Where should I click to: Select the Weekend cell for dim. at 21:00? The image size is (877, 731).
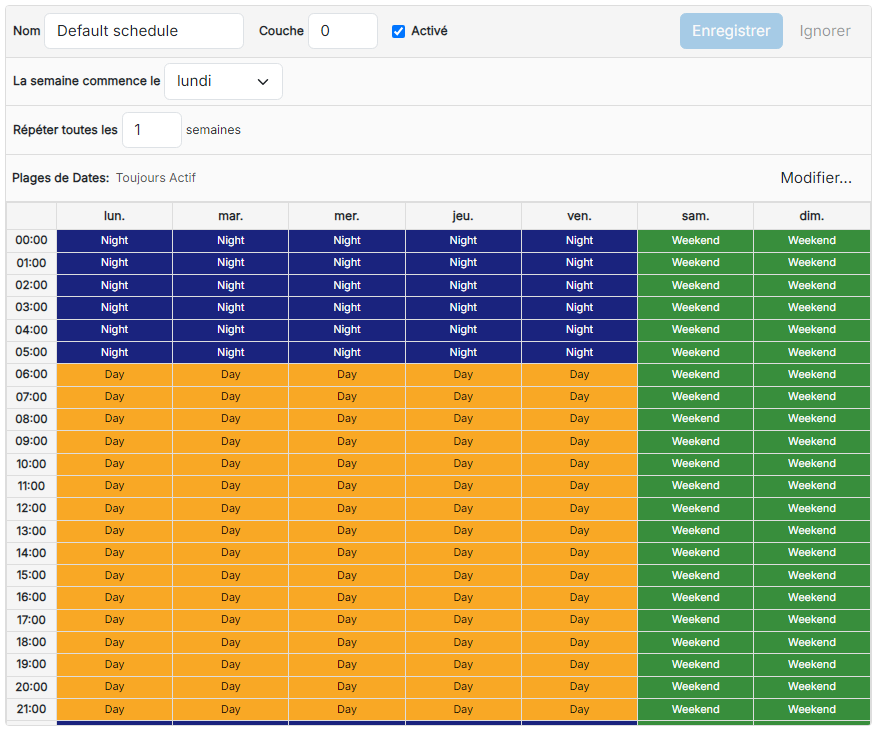tap(812, 709)
